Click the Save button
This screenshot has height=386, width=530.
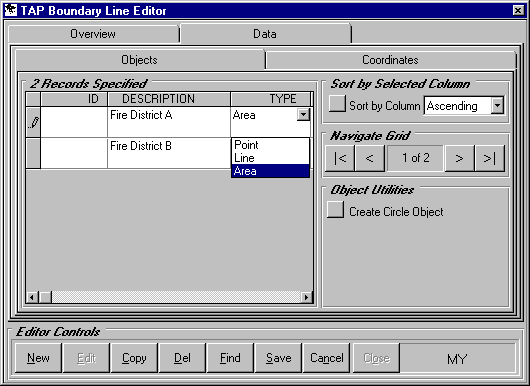(x=279, y=358)
